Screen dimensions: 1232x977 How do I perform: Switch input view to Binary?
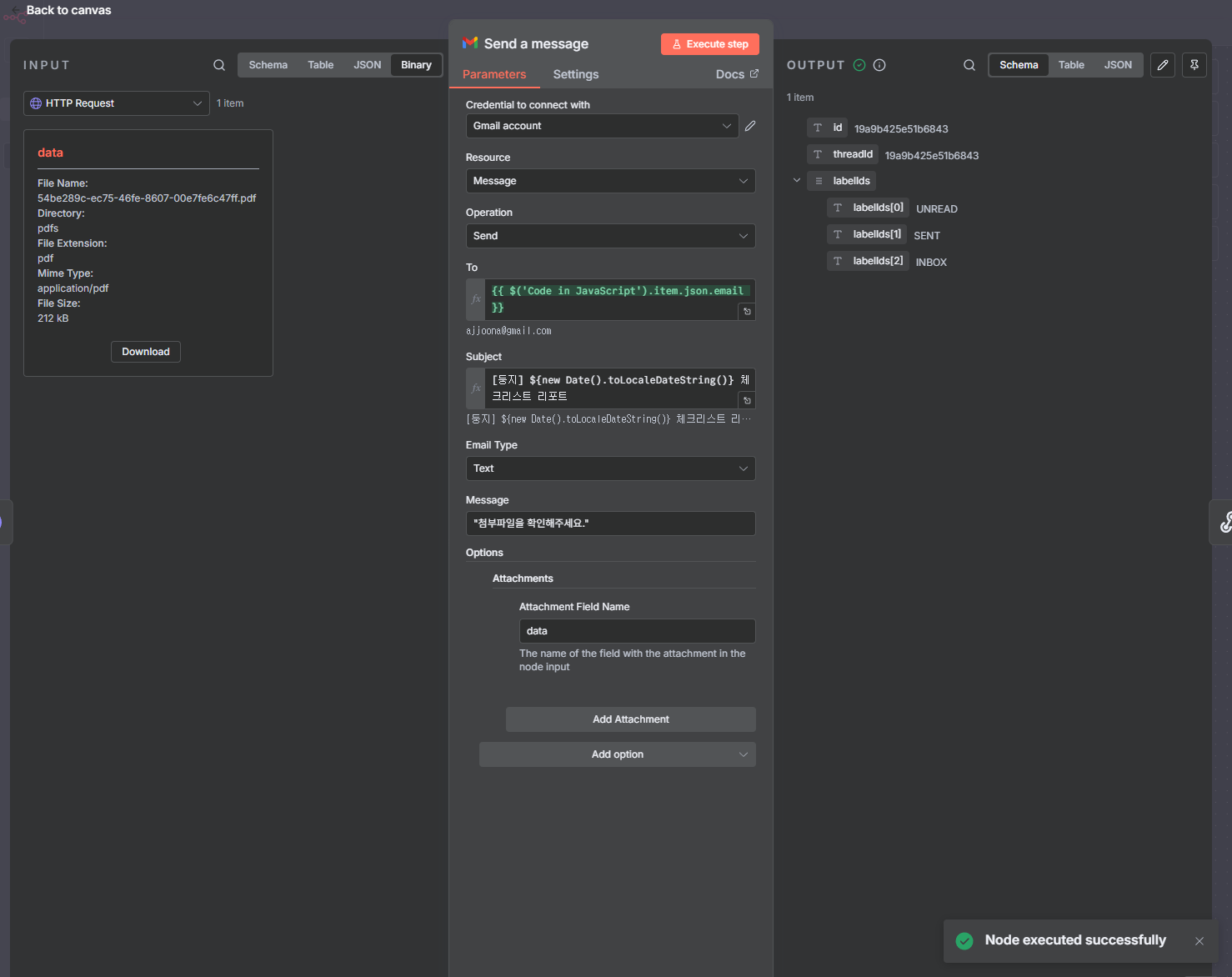416,65
